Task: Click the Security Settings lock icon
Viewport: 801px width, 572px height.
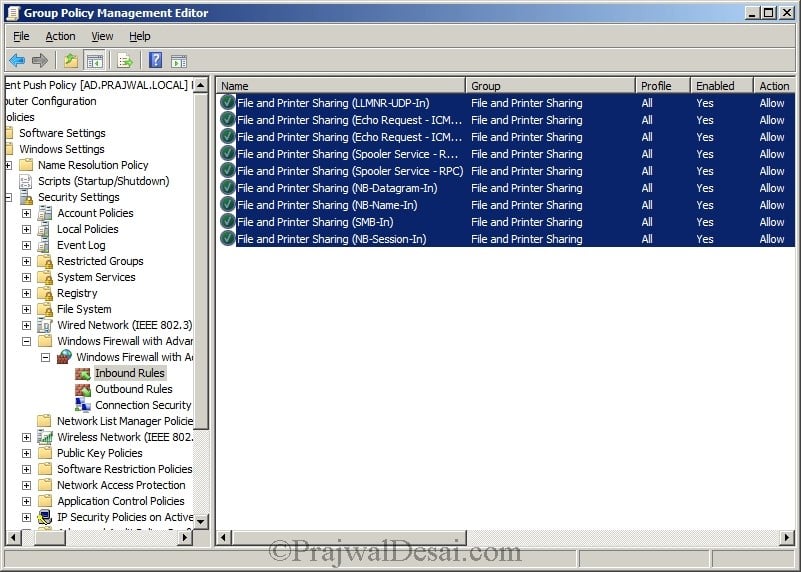Action: 26,197
